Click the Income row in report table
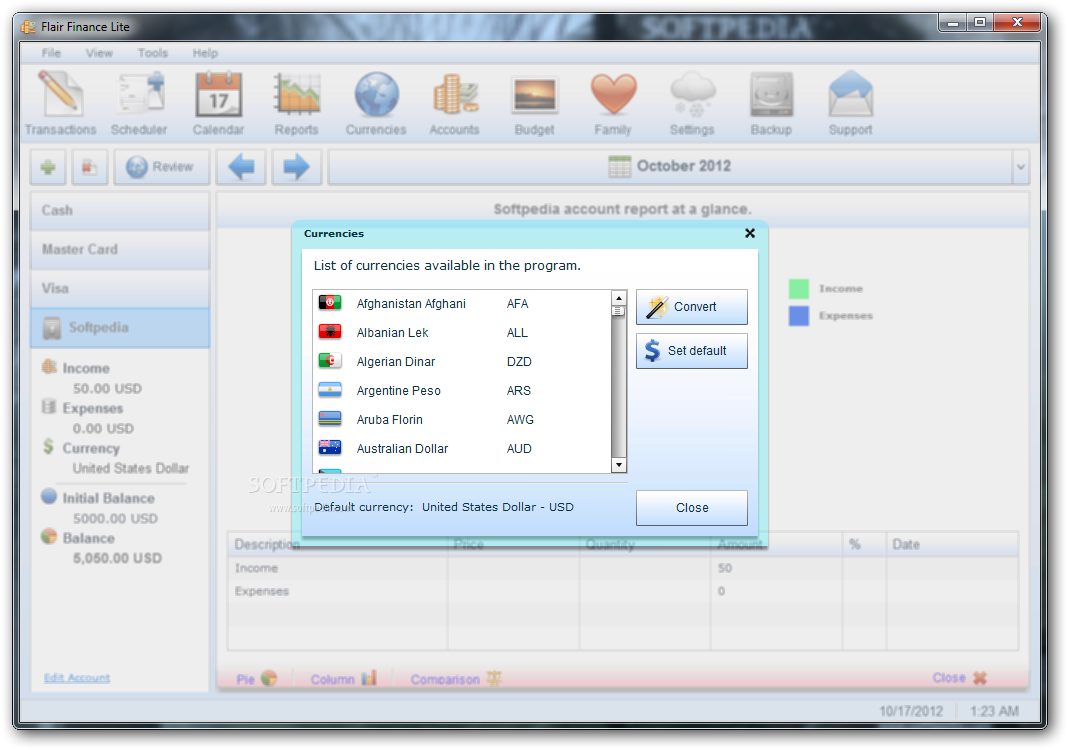Viewport: 1068px width, 750px height. click(x=623, y=568)
